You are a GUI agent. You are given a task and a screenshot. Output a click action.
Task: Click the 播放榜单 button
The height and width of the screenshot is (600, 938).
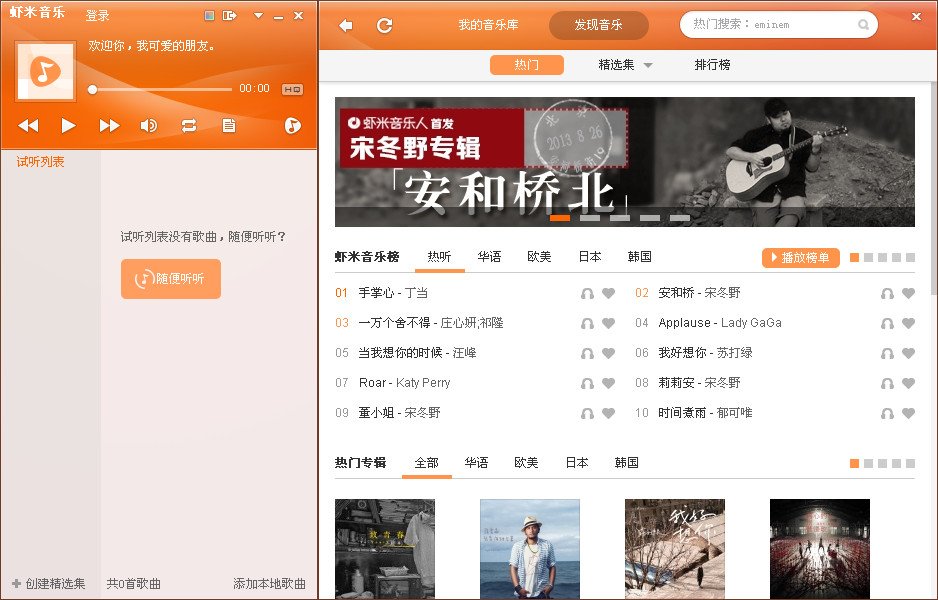(x=800, y=258)
